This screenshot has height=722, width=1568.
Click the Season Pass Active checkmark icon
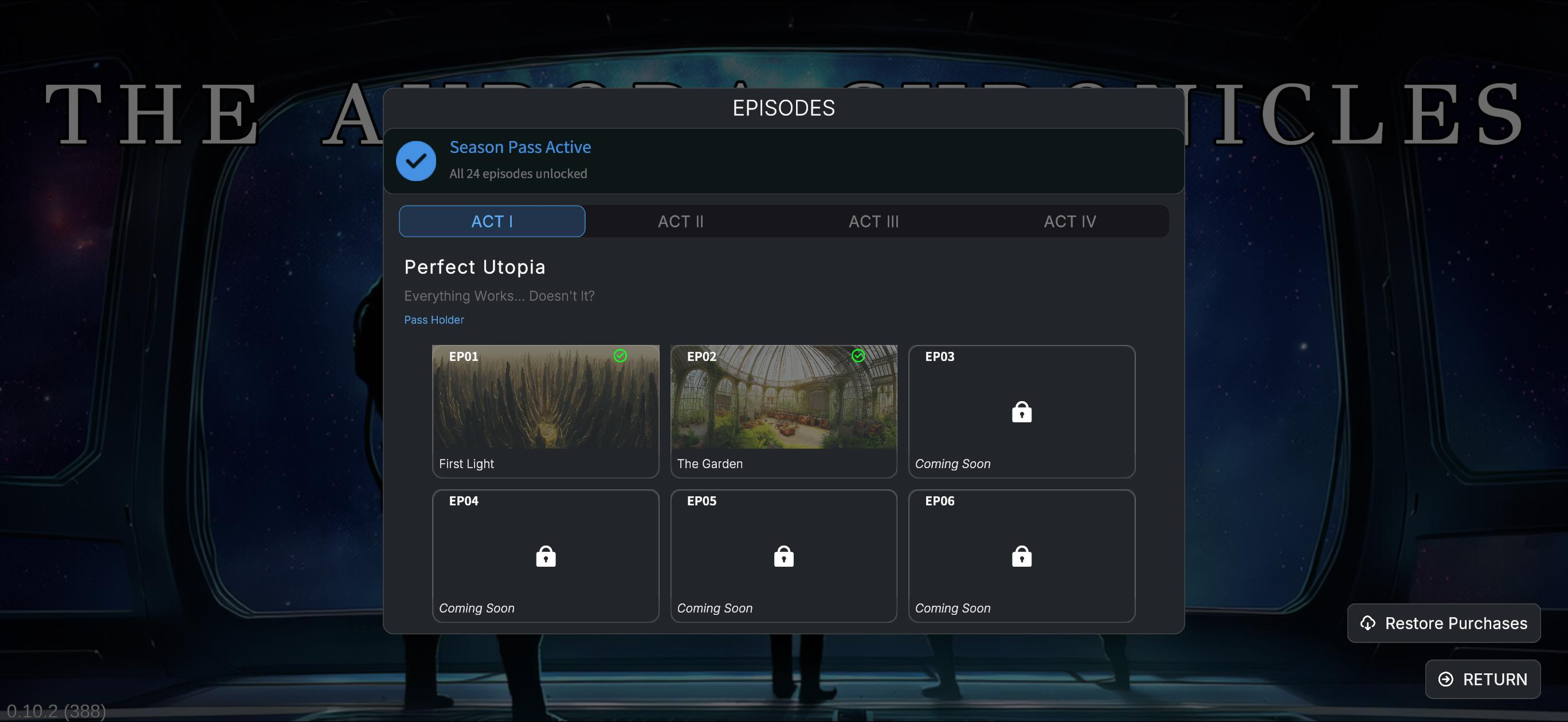tap(415, 160)
